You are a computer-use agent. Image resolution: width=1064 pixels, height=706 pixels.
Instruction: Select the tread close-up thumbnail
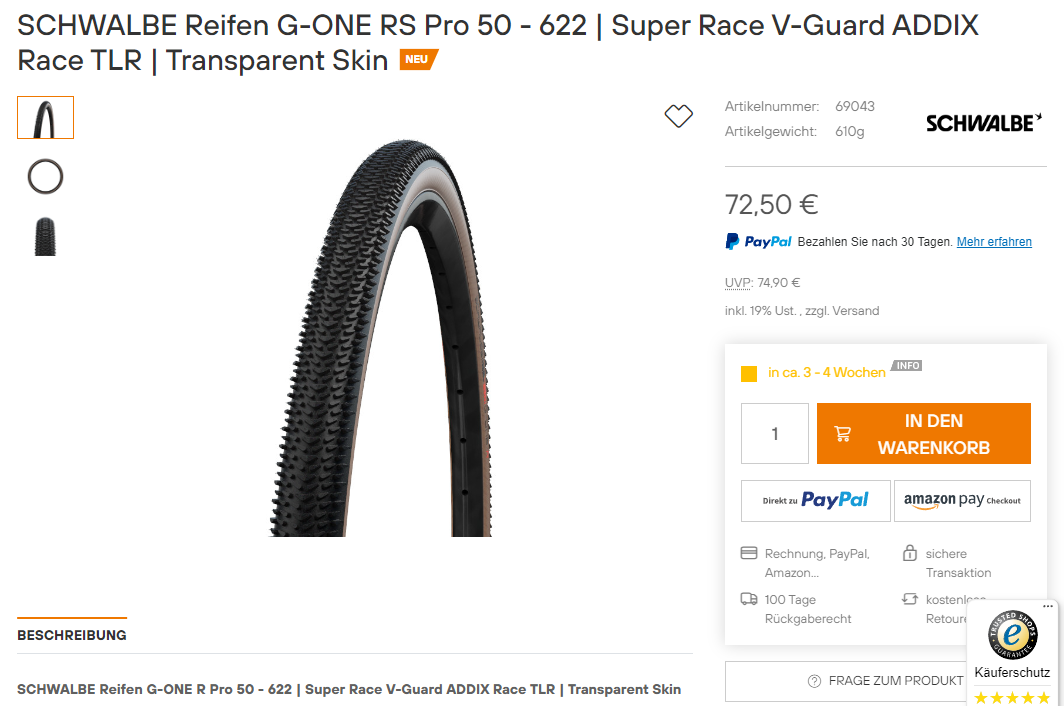tap(45, 236)
